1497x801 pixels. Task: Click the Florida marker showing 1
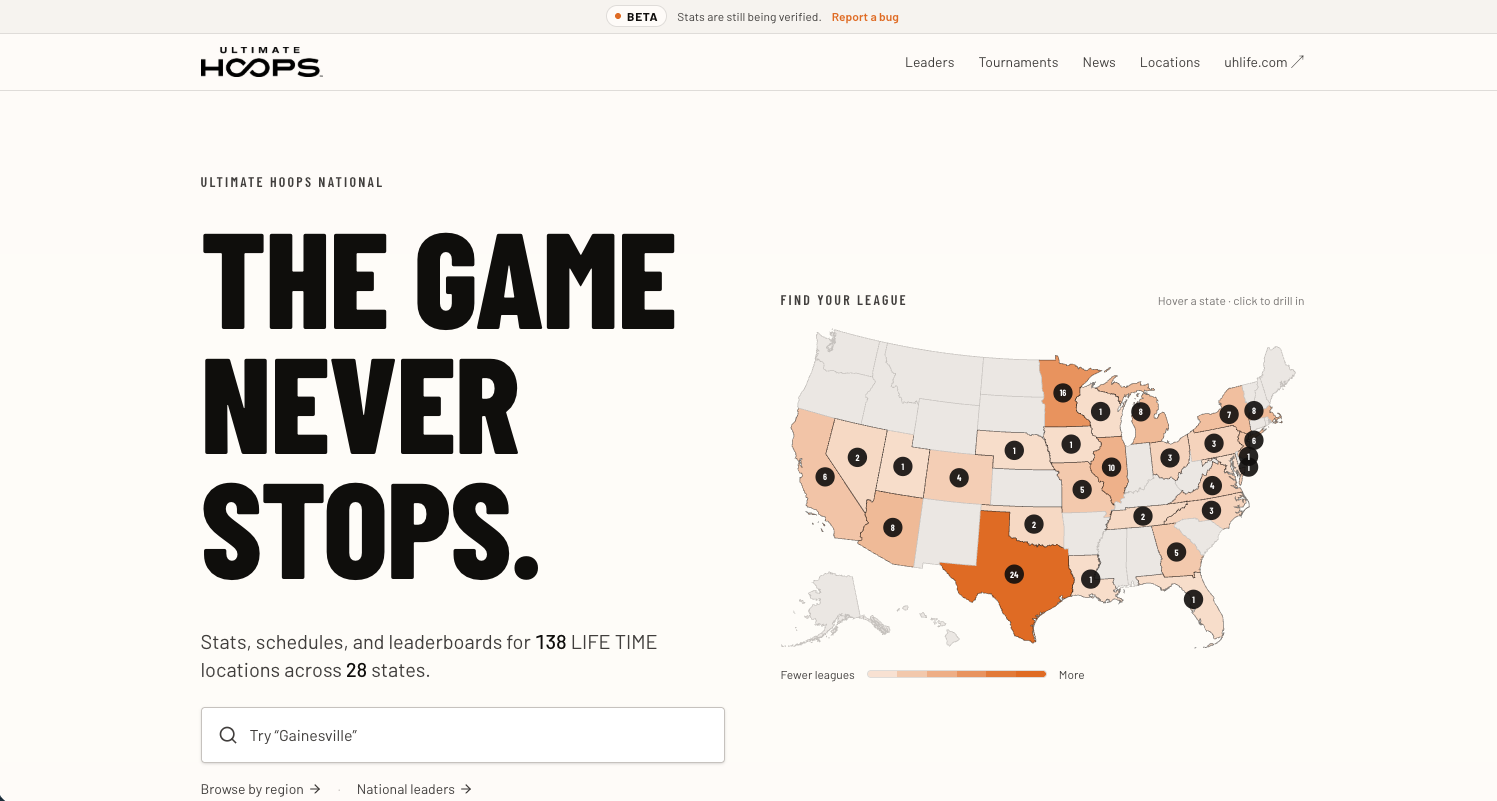click(x=1192, y=600)
